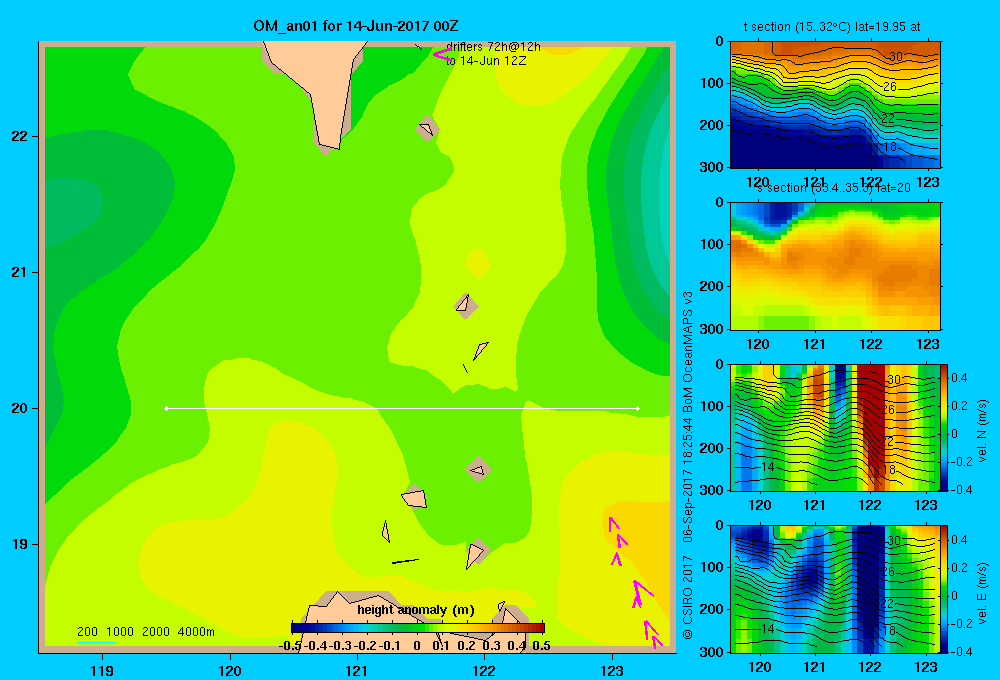This screenshot has width=1000, height=680.
Task: Click the 14 contour label in vel. N section
Action: tap(768, 467)
